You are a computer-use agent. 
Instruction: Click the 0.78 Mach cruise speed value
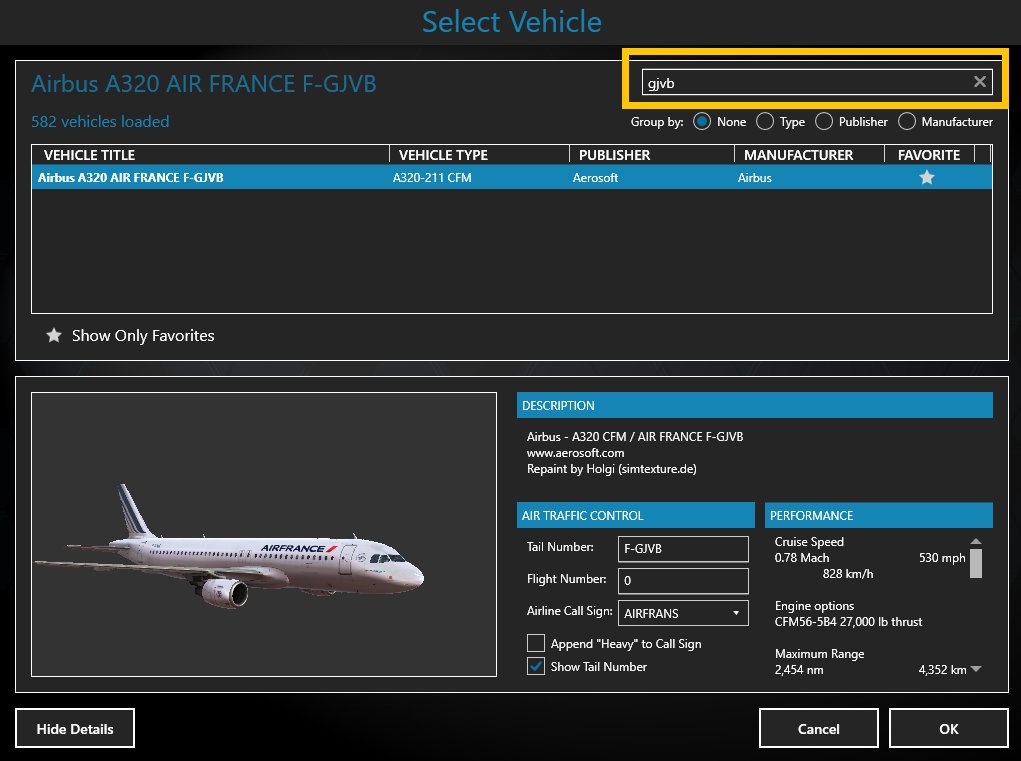[802, 558]
